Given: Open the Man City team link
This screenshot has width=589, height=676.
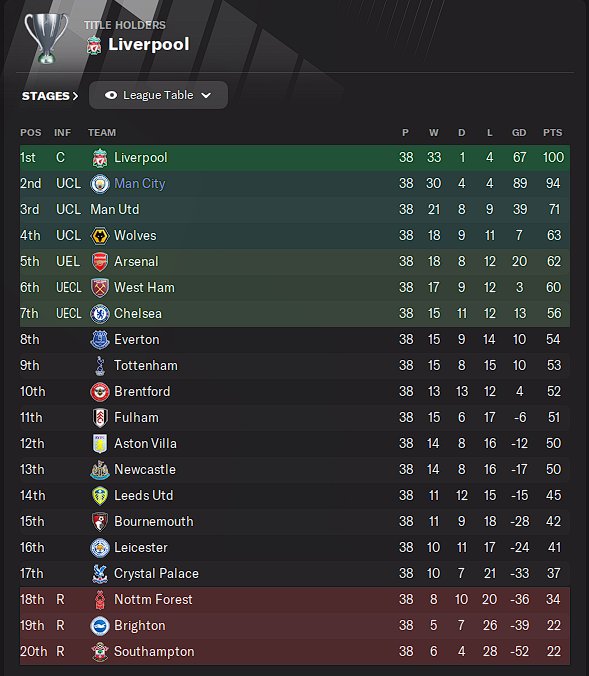Looking at the screenshot, I should [x=139, y=184].
